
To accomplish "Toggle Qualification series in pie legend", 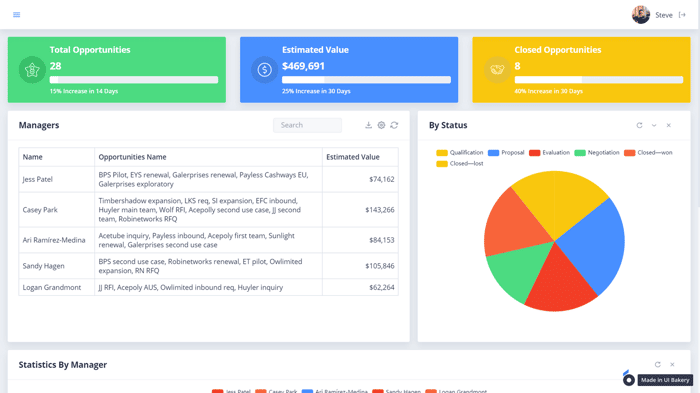I will pyautogui.click(x=459, y=153).
